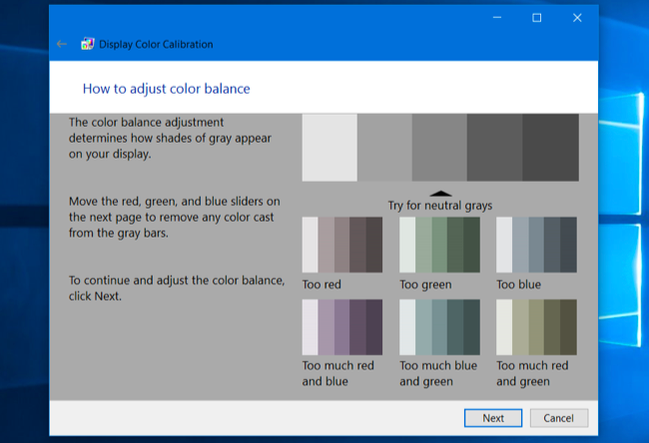Click the 'Too much blue and green' caption
The height and width of the screenshot is (443, 649).
coord(438,373)
